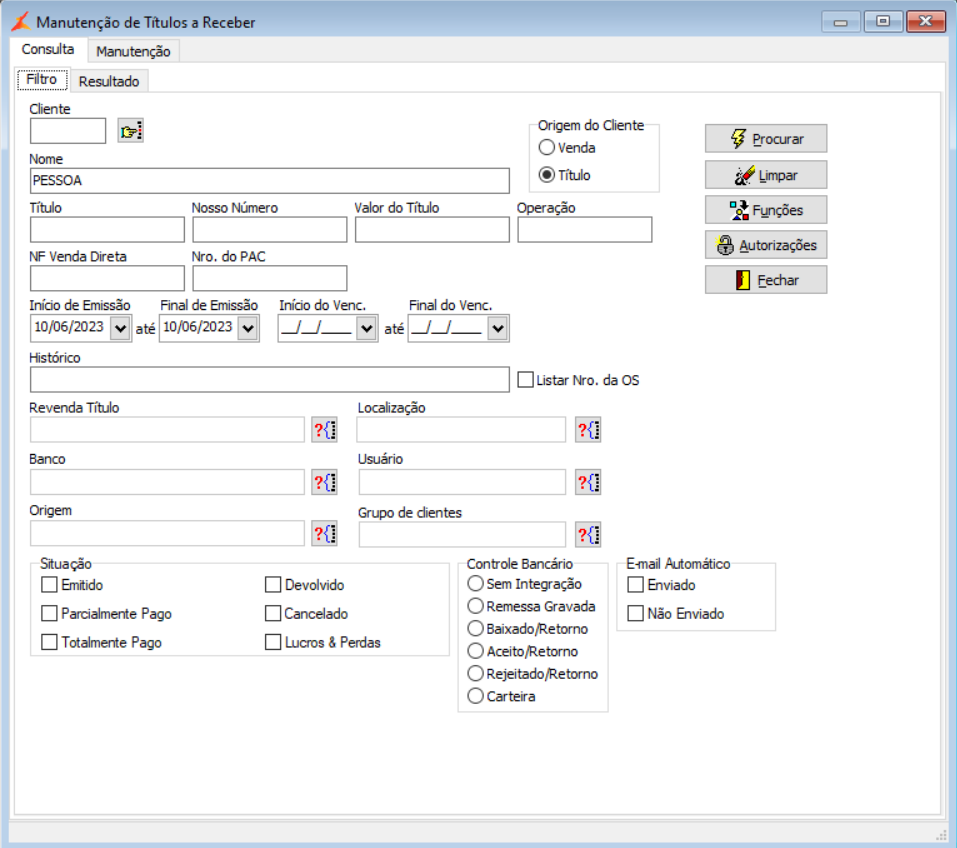Click the Revenda Título text field
This screenshot has width=957, height=848.
point(167,430)
